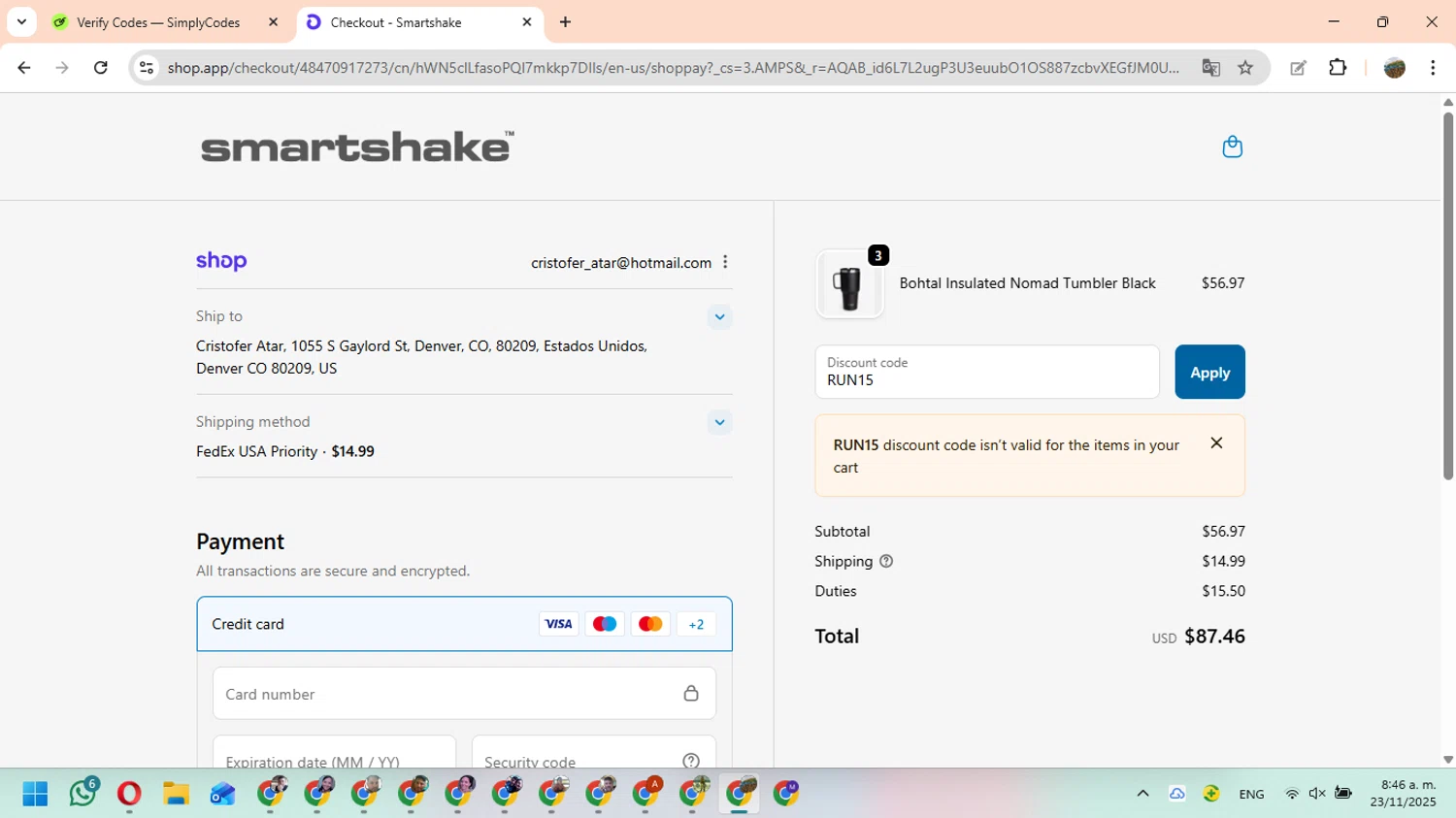
Task: Open the Wi-Fi network tray icon
Action: pyautogui.click(x=1291, y=794)
